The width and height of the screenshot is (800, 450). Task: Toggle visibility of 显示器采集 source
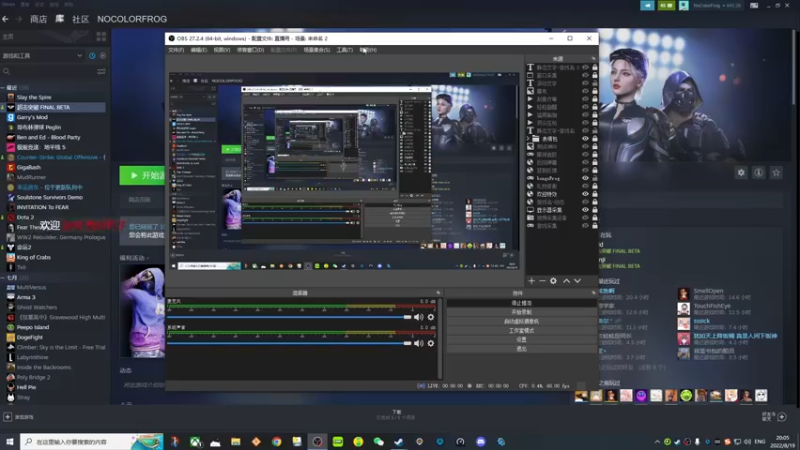[585, 210]
